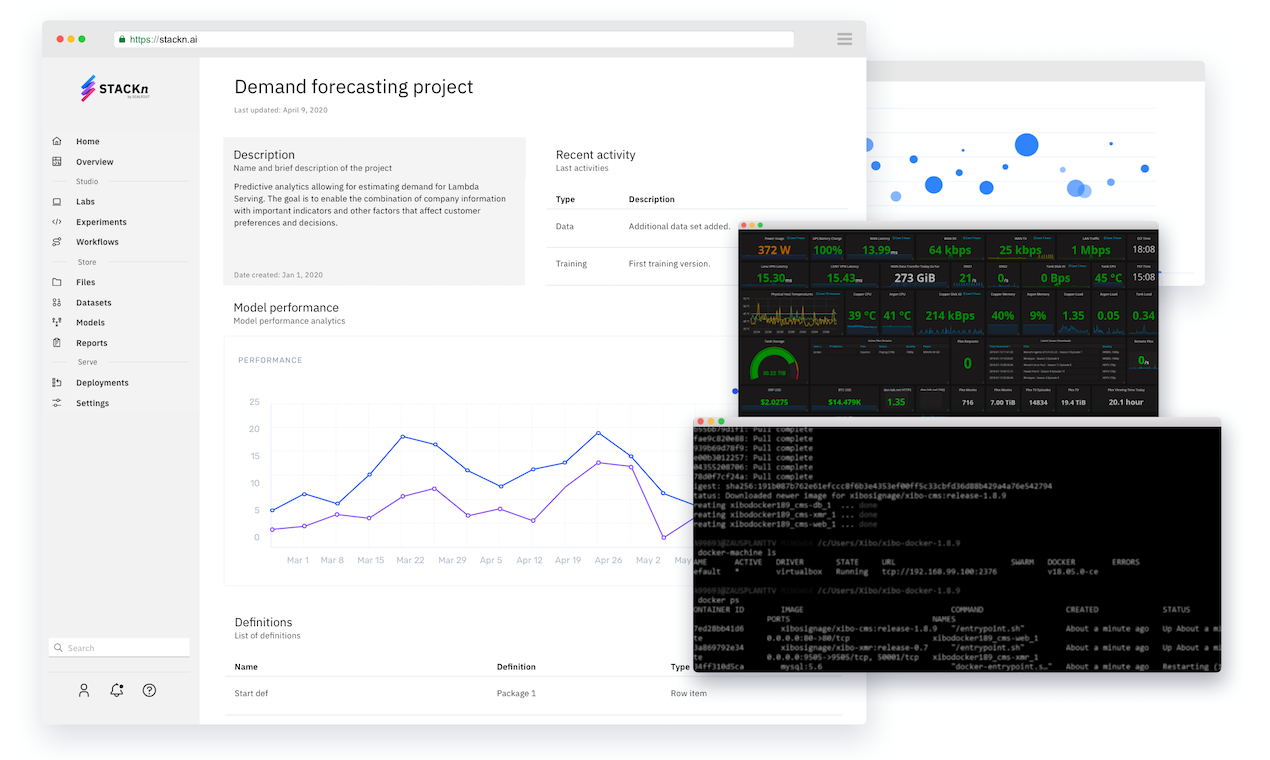The image size is (1270, 760).
Task: Open Overview page label
Action: (x=95, y=162)
